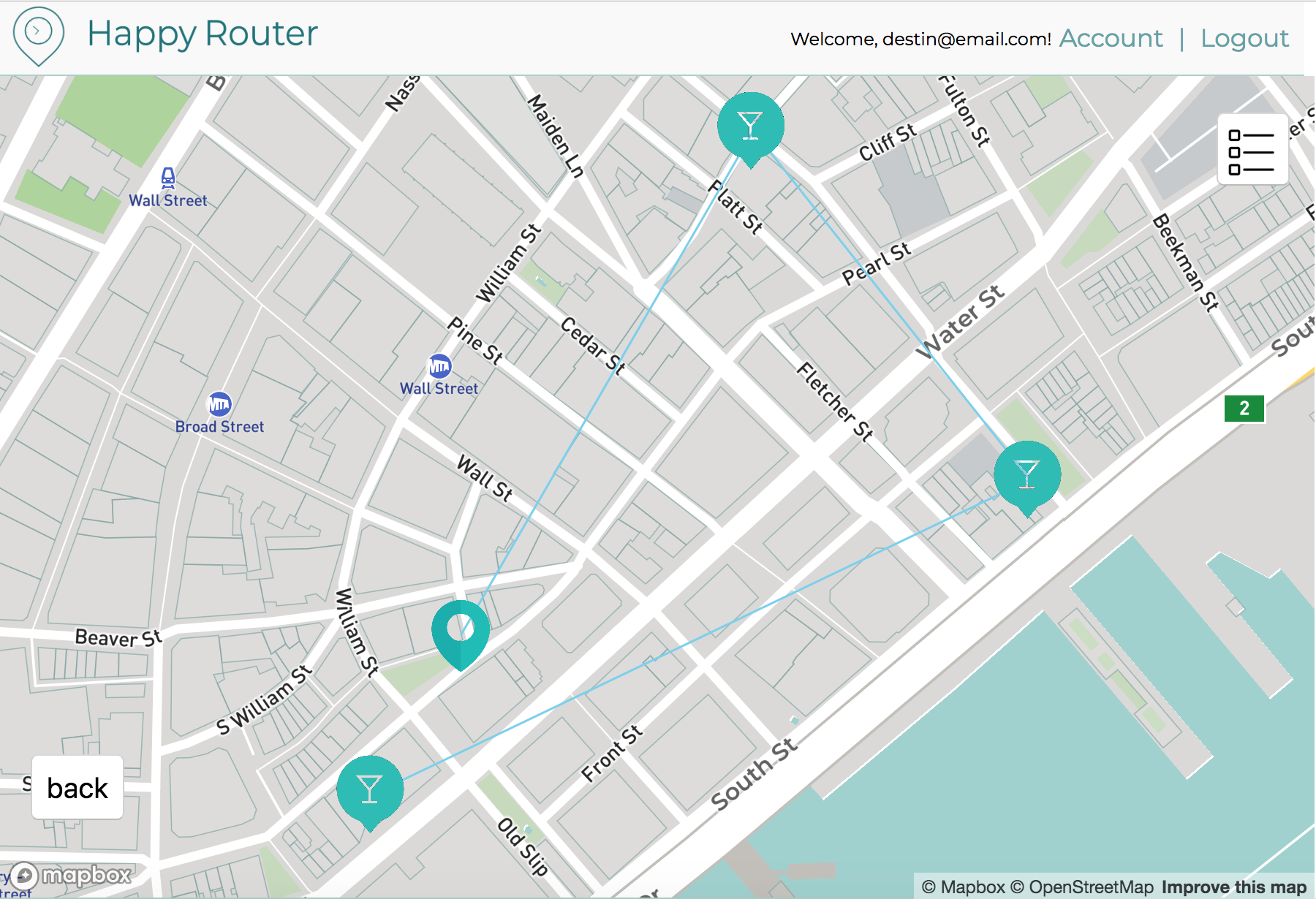Screen dimensions: 1316x899
Task: Click the start location pin on William St
Action: [461, 634]
